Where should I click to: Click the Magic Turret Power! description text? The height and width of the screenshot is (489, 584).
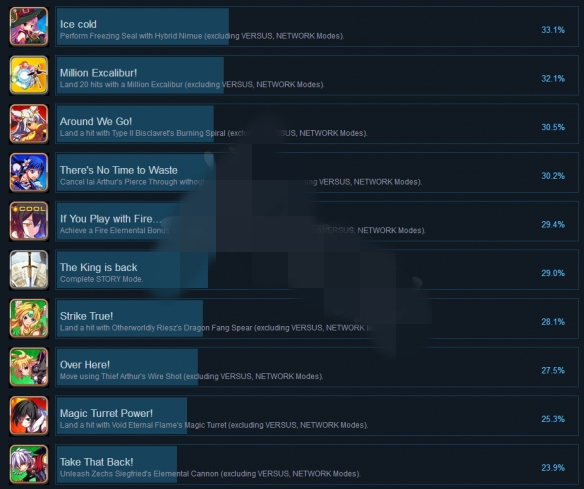pyautogui.click(x=214, y=425)
